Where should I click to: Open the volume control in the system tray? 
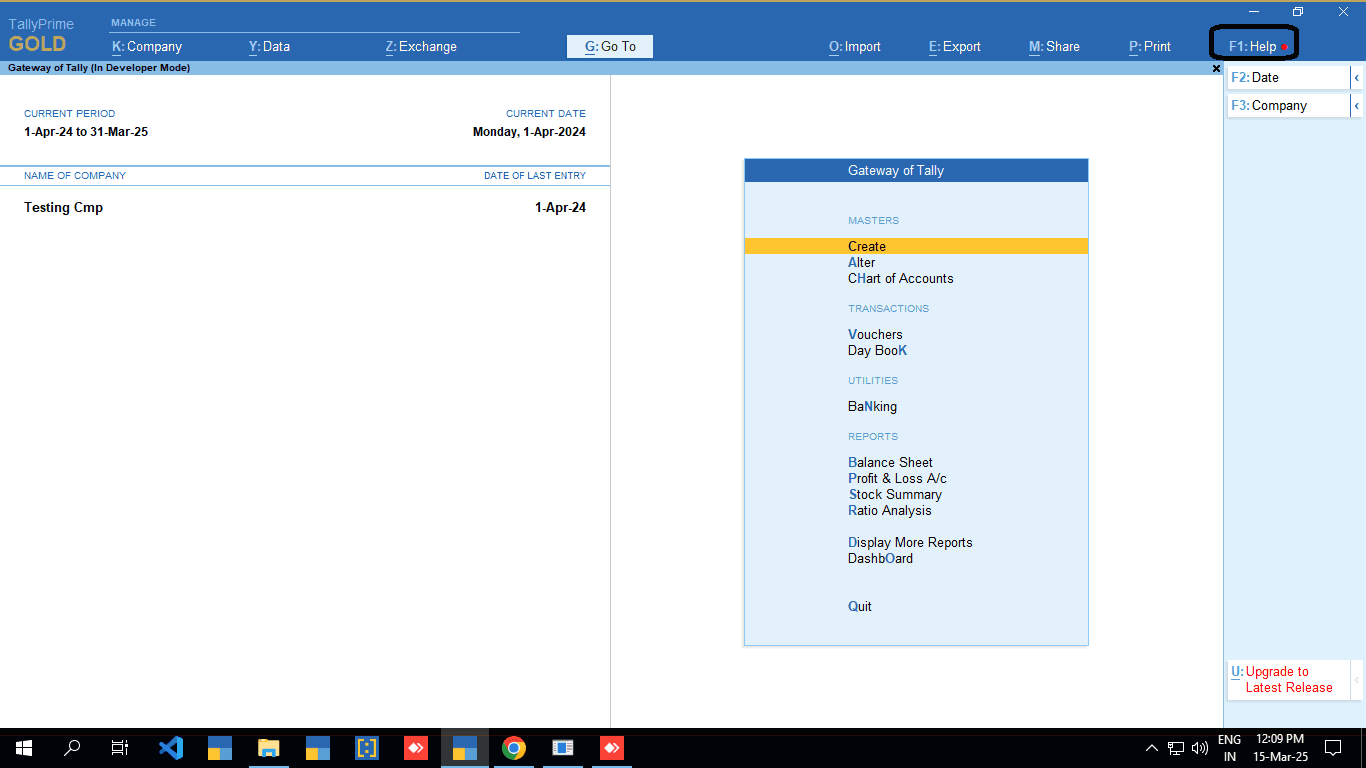[1200, 747]
